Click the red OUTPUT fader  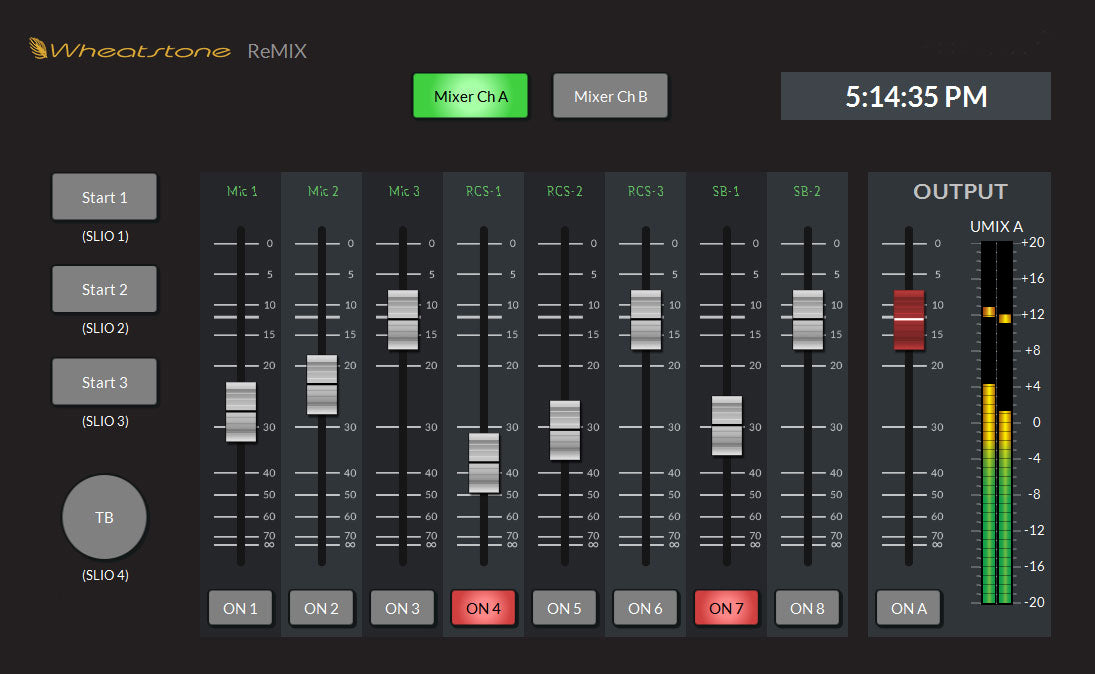pyautogui.click(x=908, y=318)
